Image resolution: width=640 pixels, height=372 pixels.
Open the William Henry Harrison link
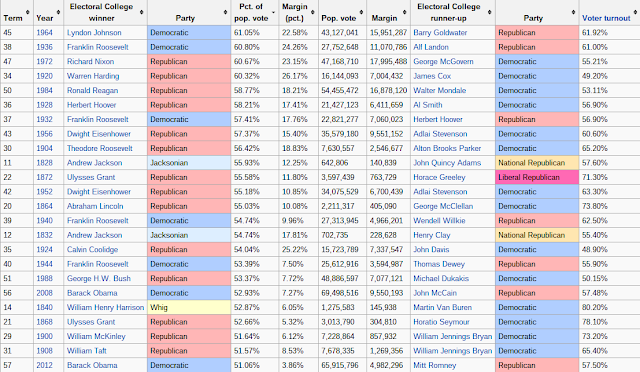[x=105, y=307]
